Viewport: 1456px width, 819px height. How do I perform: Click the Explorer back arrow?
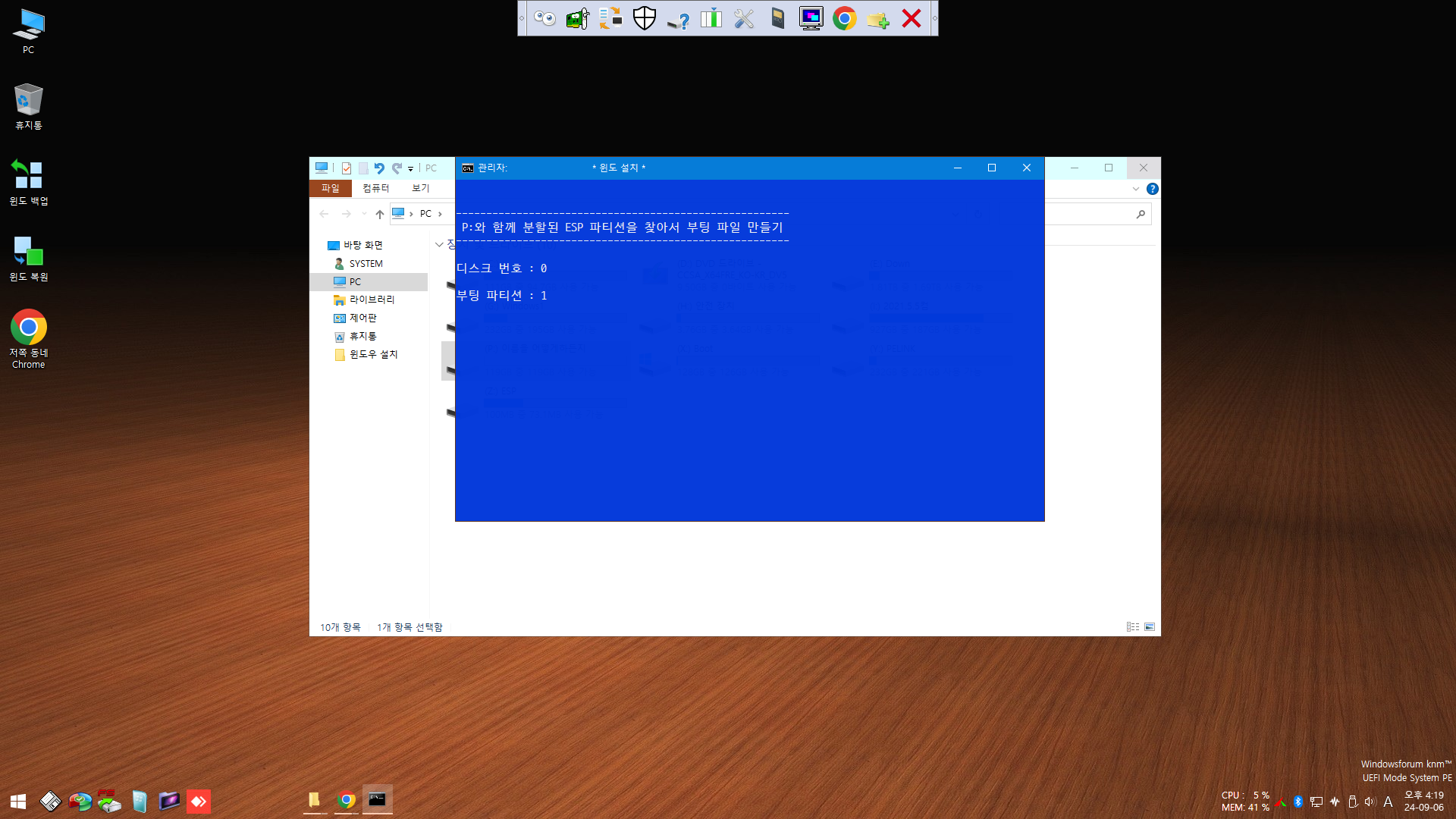tap(324, 214)
